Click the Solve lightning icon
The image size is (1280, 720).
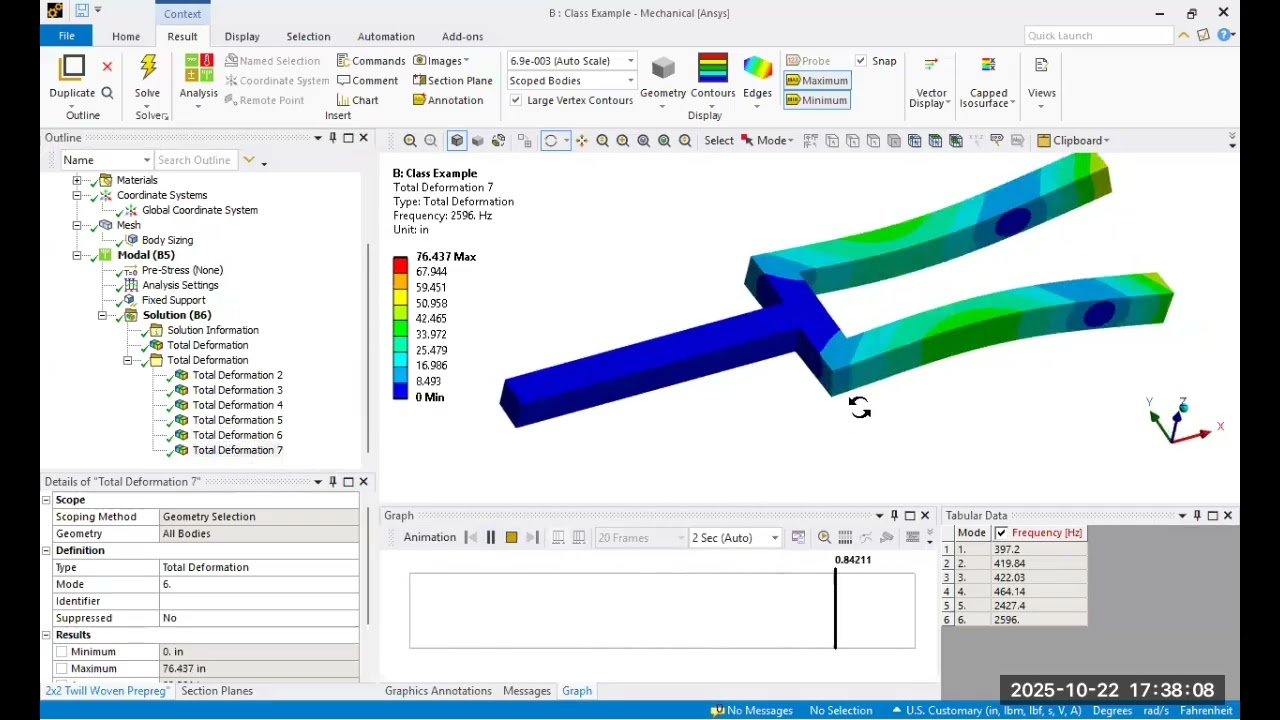click(x=148, y=68)
